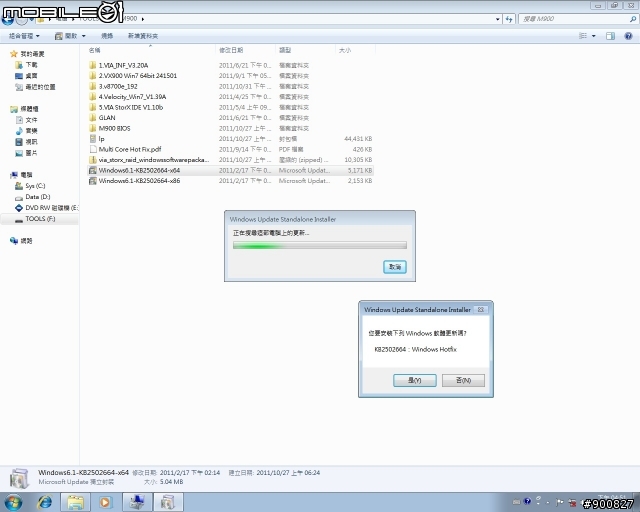Image resolution: width=640 pixels, height=512 pixels.
Task: Click New Folder toolbar button
Action: click(143, 36)
